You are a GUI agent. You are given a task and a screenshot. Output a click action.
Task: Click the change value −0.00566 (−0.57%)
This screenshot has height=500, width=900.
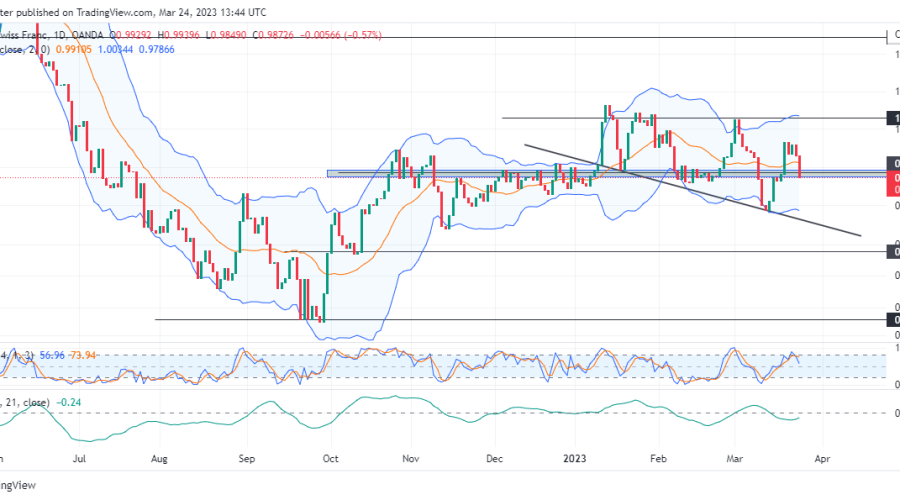point(340,35)
